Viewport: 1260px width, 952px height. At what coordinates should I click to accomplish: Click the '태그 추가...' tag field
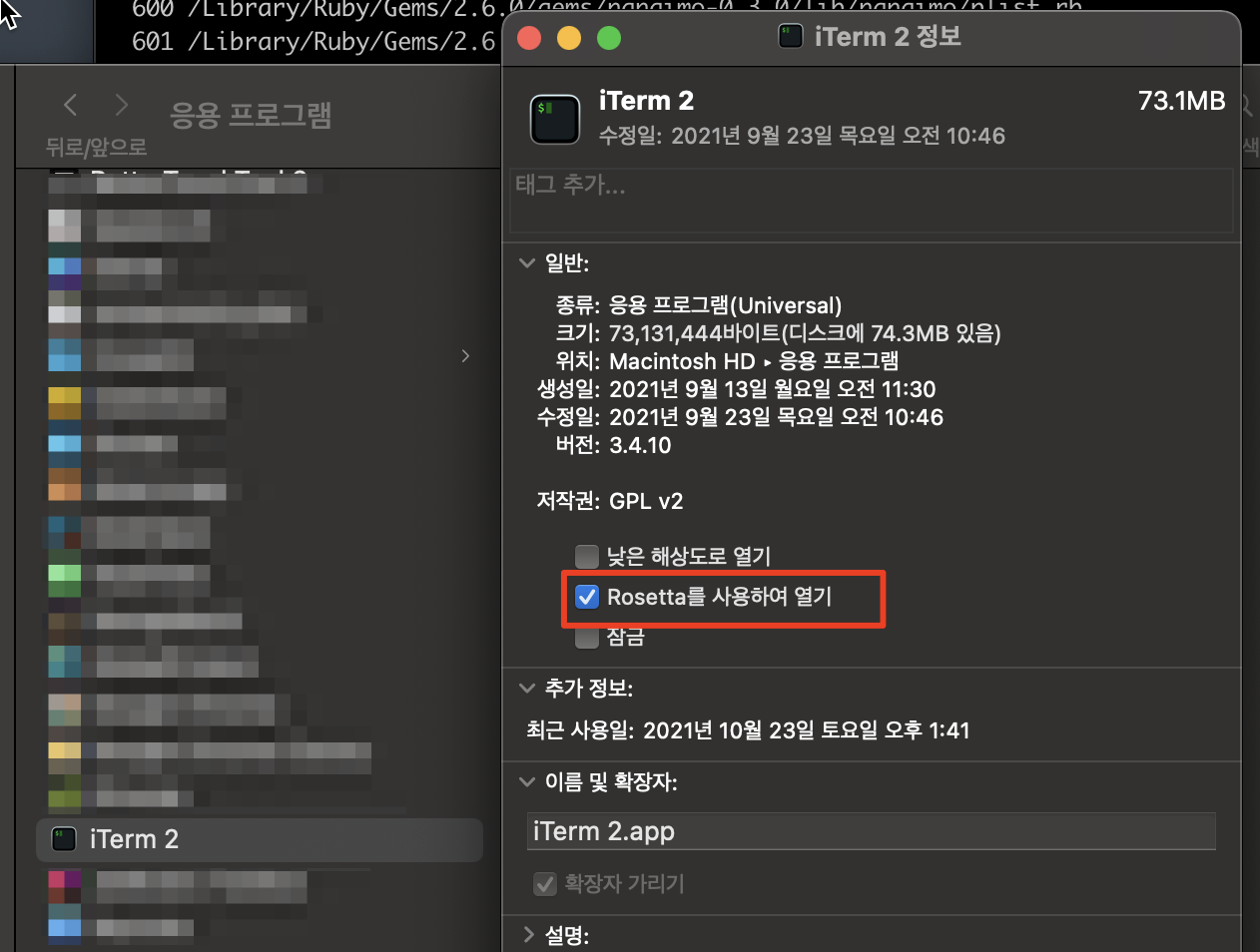[x=872, y=200]
